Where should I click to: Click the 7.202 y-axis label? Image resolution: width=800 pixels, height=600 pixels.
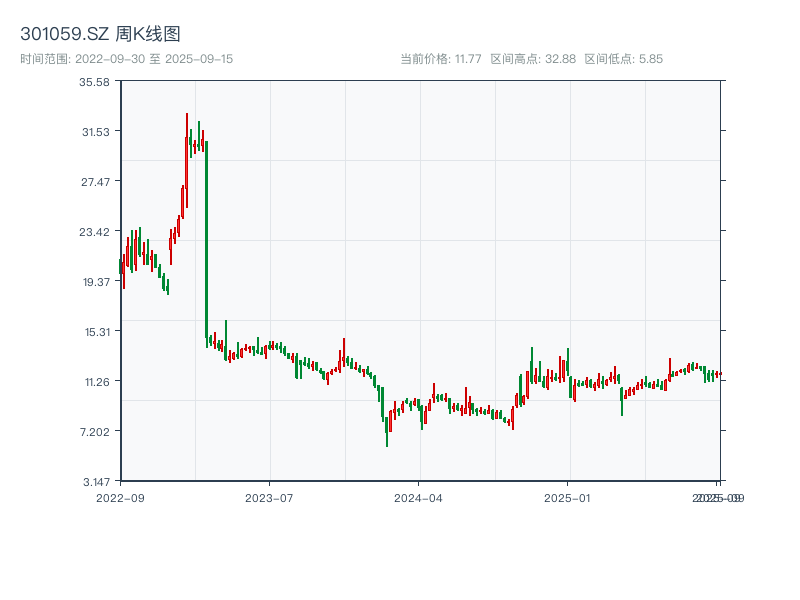click(95, 432)
